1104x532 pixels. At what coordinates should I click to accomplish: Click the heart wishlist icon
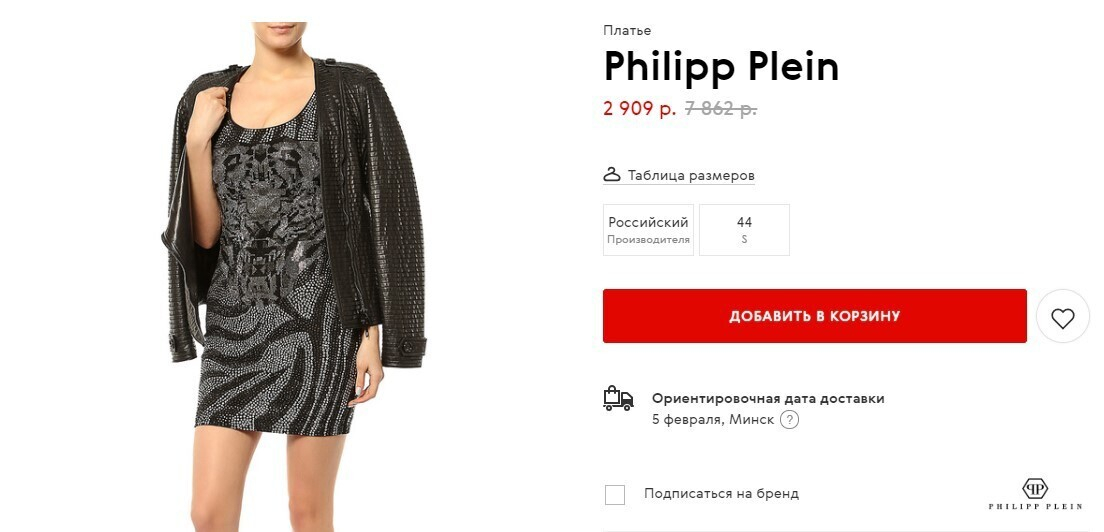[x=1062, y=318]
